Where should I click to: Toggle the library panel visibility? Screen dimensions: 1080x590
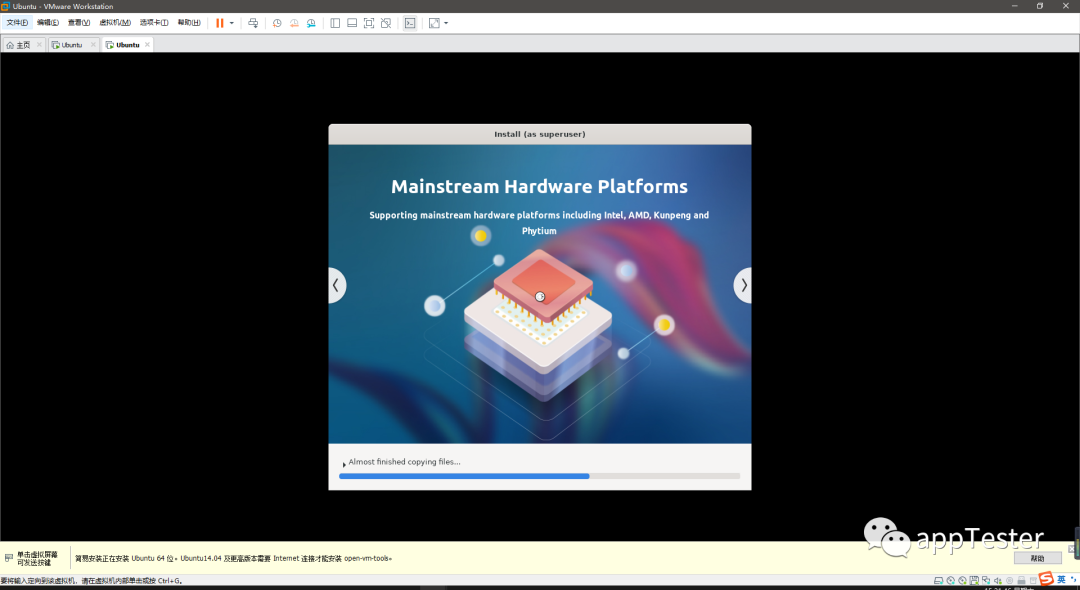click(335, 22)
